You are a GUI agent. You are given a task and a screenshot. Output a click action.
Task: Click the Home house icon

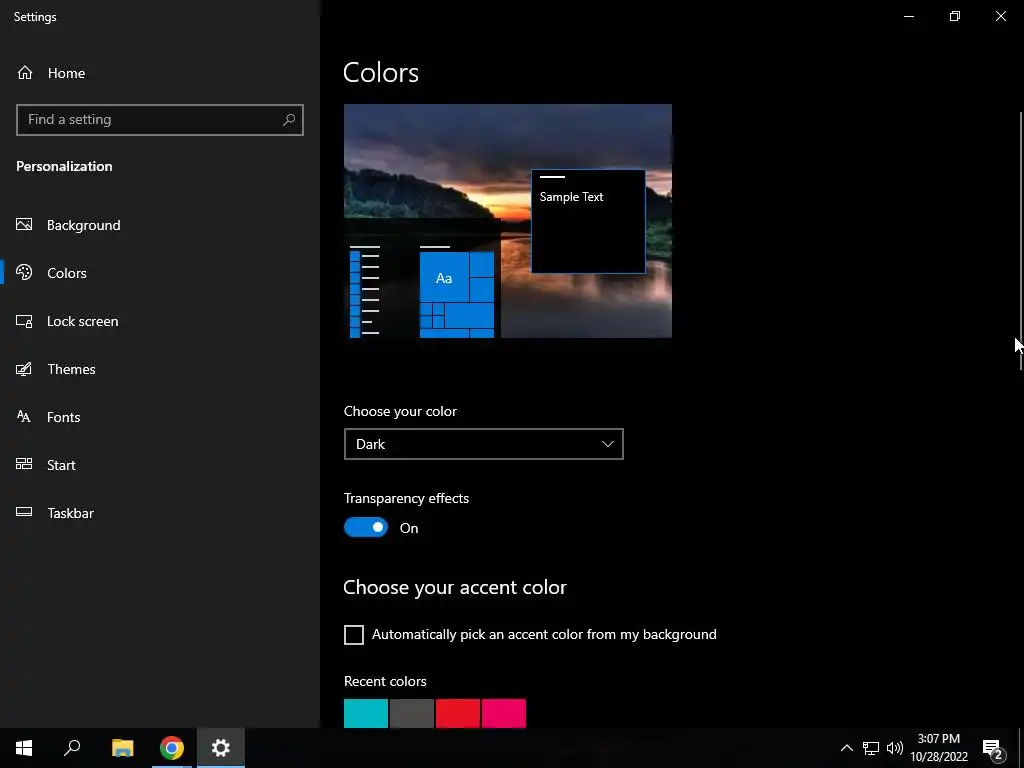coord(25,72)
